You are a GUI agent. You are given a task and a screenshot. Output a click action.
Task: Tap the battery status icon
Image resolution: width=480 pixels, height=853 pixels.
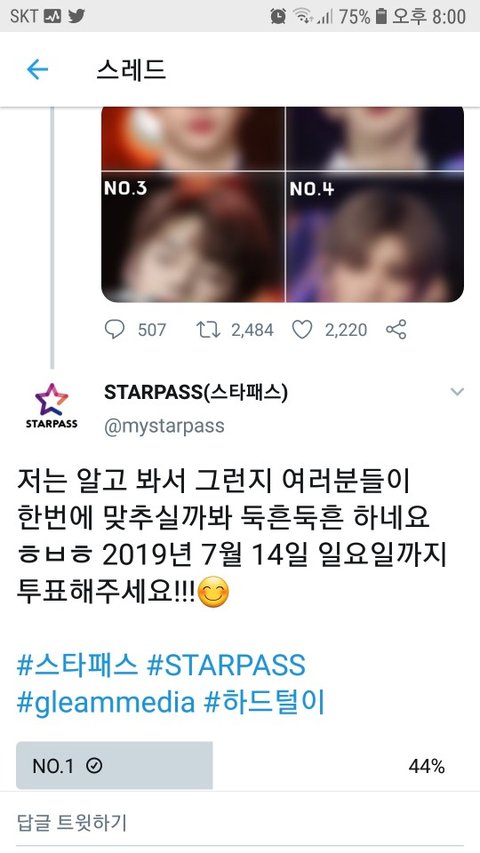tap(381, 16)
